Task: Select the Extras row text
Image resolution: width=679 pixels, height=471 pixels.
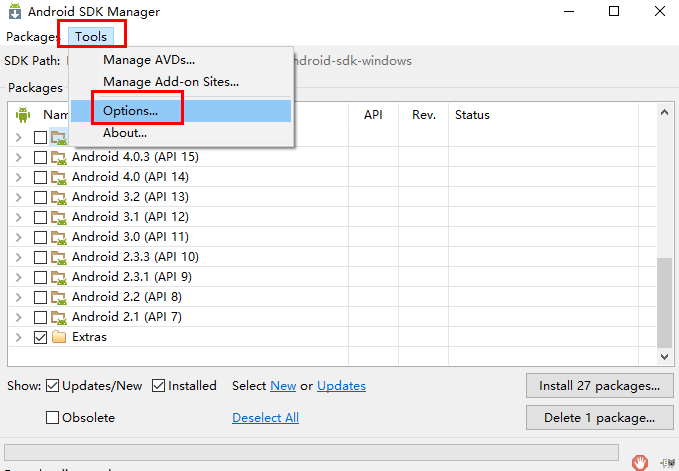Action: 89,337
